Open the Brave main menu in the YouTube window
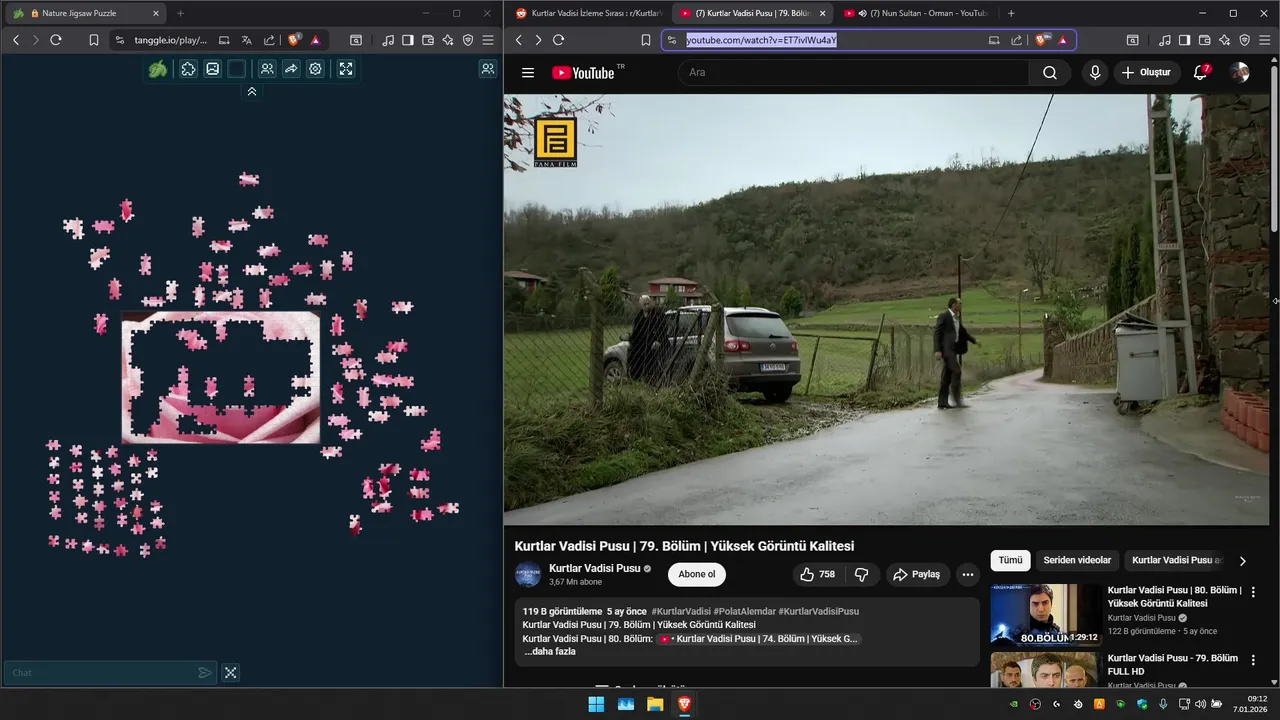1280x720 pixels. pyautogui.click(x=1264, y=40)
